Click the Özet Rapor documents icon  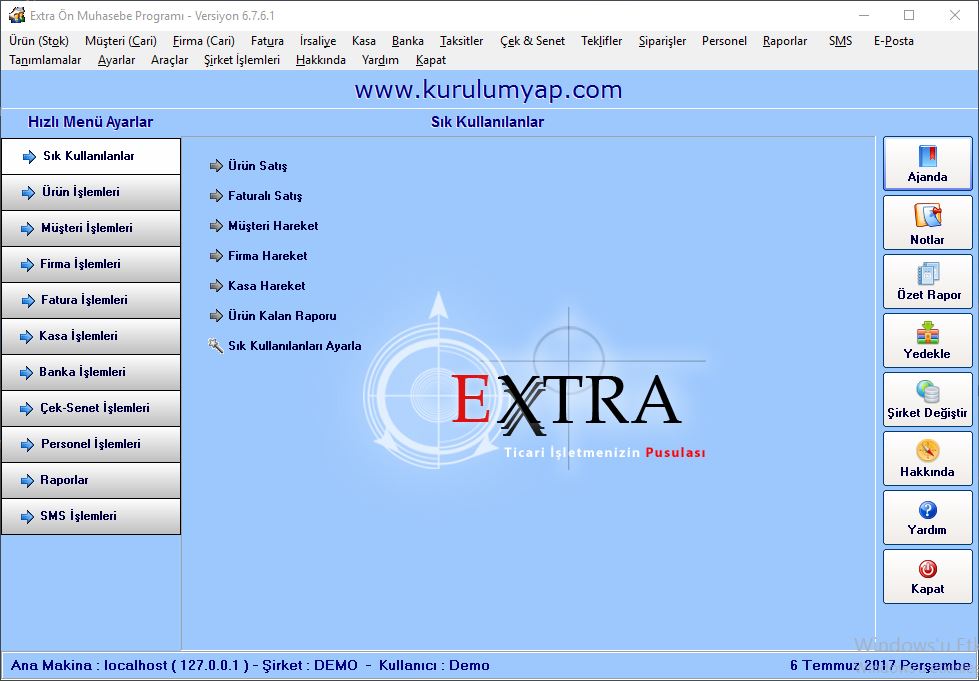click(x=928, y=274)
